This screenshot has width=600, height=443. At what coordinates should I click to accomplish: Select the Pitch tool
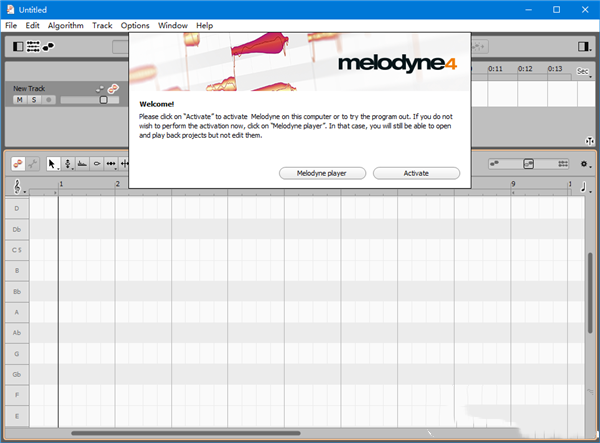pos(67,163)
